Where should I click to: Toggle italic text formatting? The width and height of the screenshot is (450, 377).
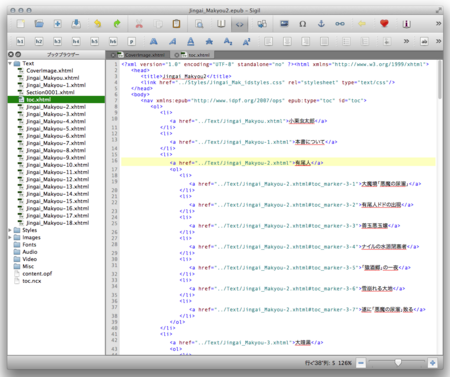pyautogui.click(x=172, y=41)
